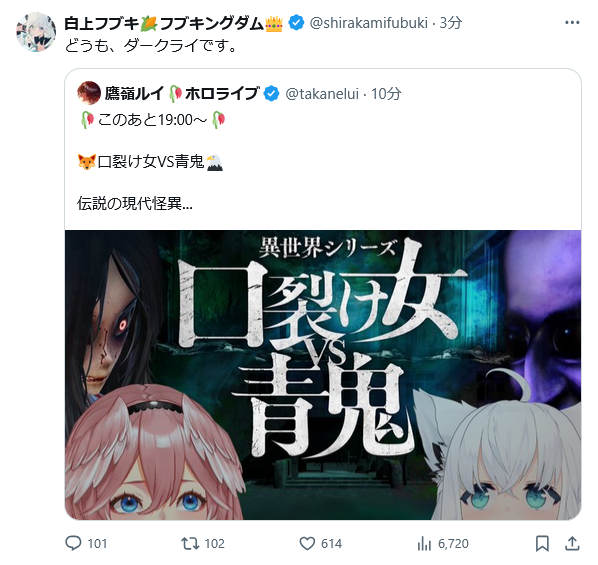The image size is (598, 565).
Task: Click the tweet text どうも、ダークライです。
Action: pyautogui.click(x=151, y=46)
